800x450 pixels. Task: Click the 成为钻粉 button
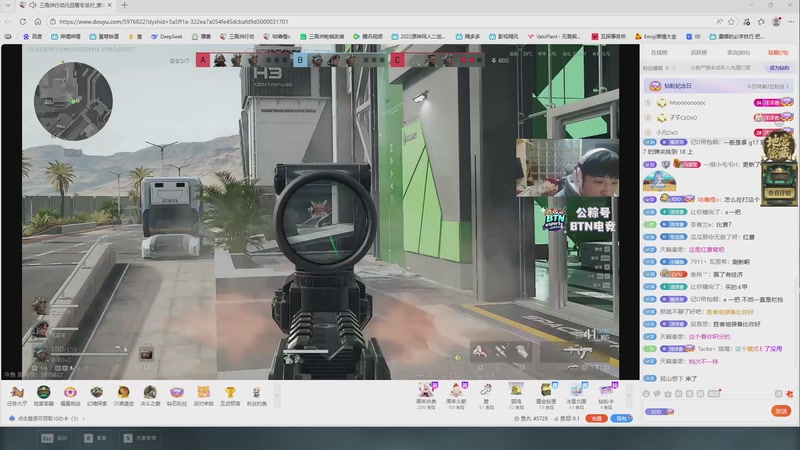(779, 67)
